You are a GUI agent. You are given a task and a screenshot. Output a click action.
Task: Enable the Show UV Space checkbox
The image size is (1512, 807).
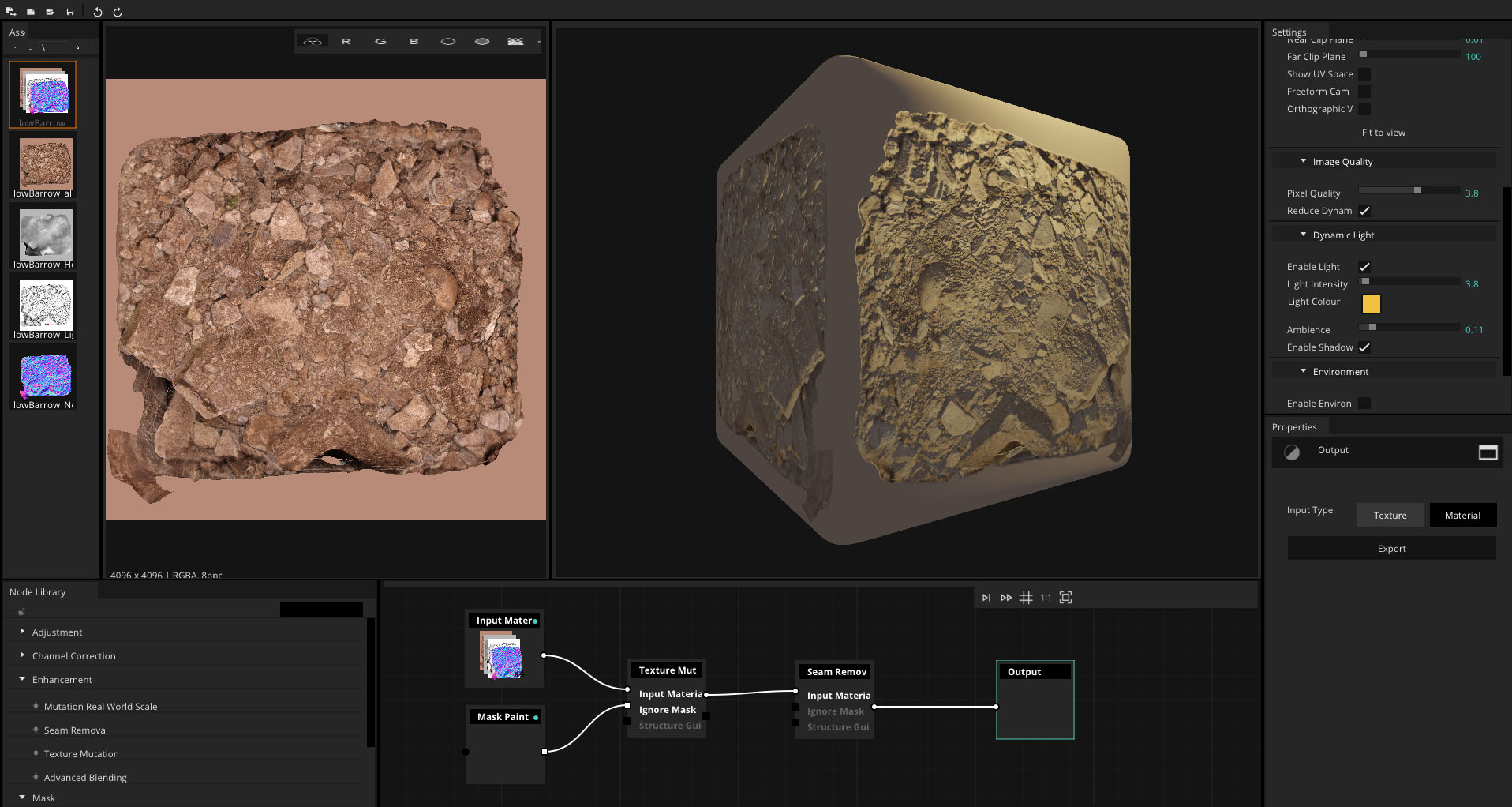[1364, 74]
